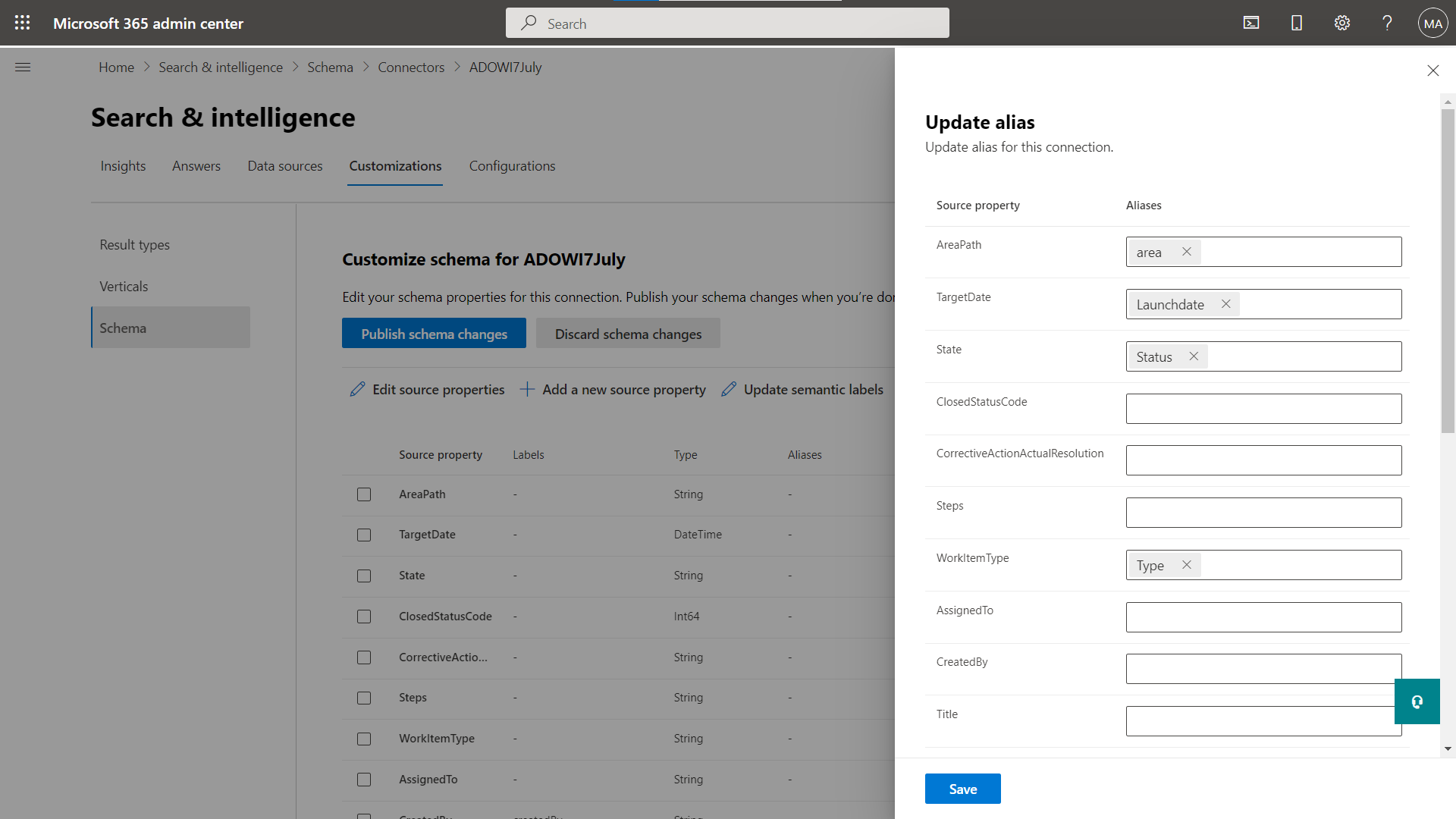Switch to the Configurations tab
Image resolution: width=1456 pixels, height=819 pixels.
[513, 165]
